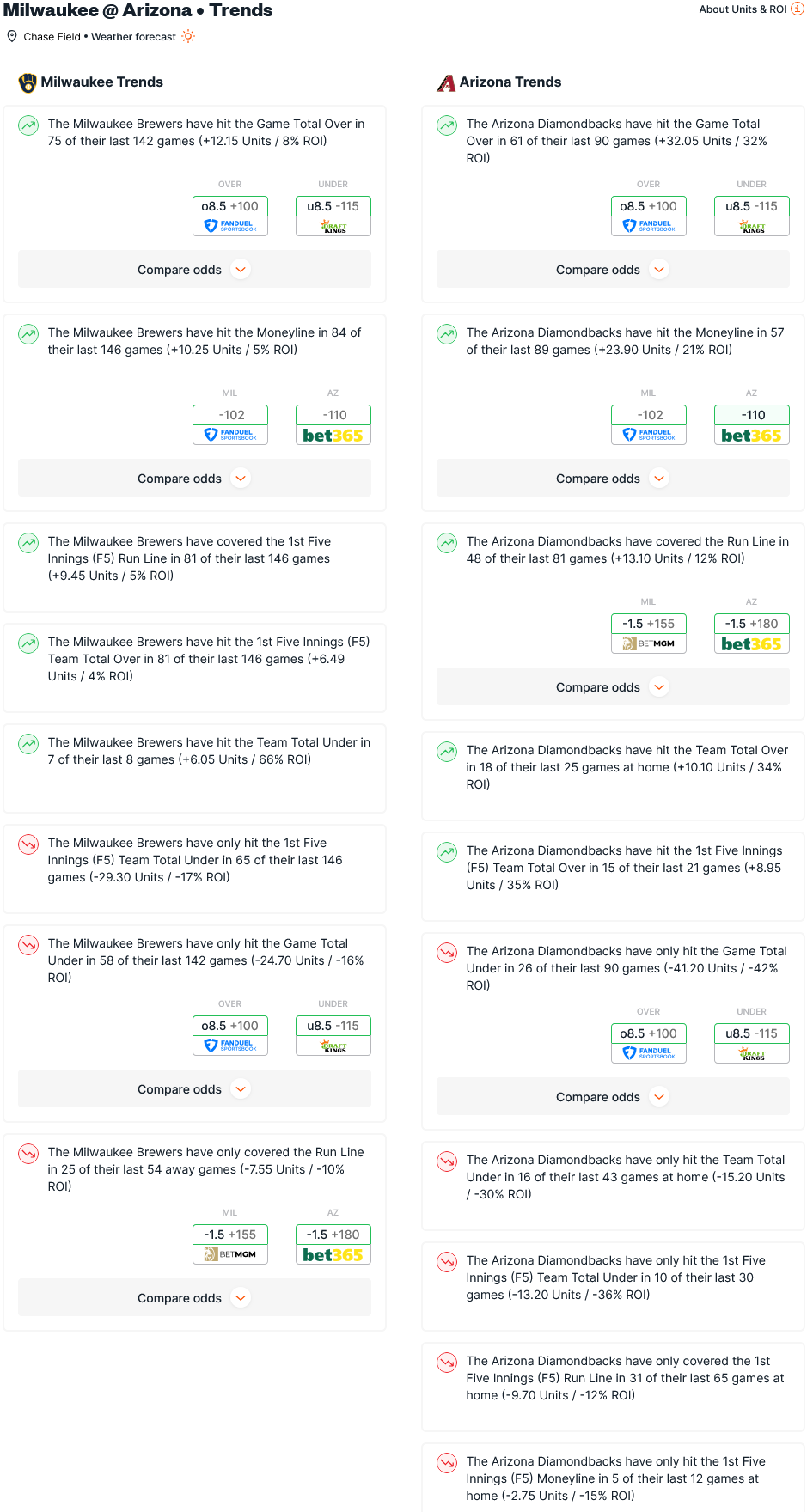Select DraftKings u8.5 -115 in the Arizona Game Total Under trend

click(x=751, y=1043)
